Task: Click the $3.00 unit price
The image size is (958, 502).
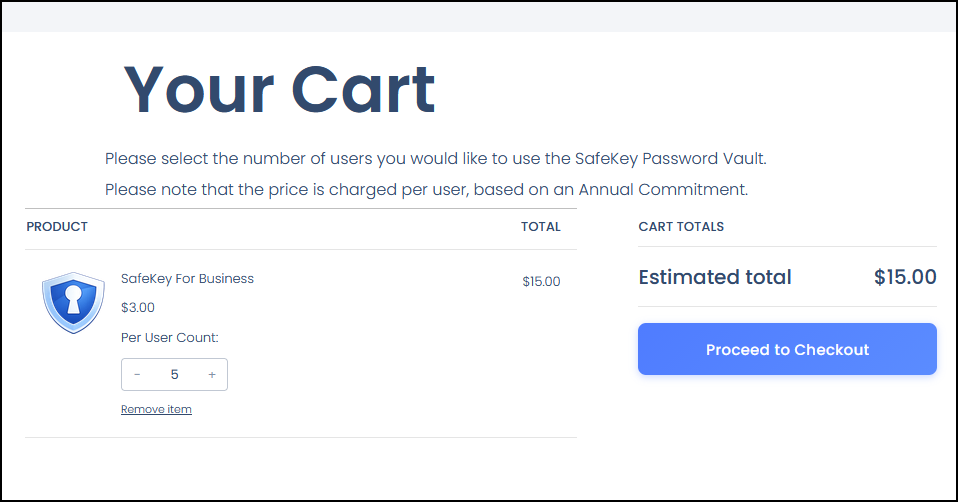Action: click(x=138, y=307)
